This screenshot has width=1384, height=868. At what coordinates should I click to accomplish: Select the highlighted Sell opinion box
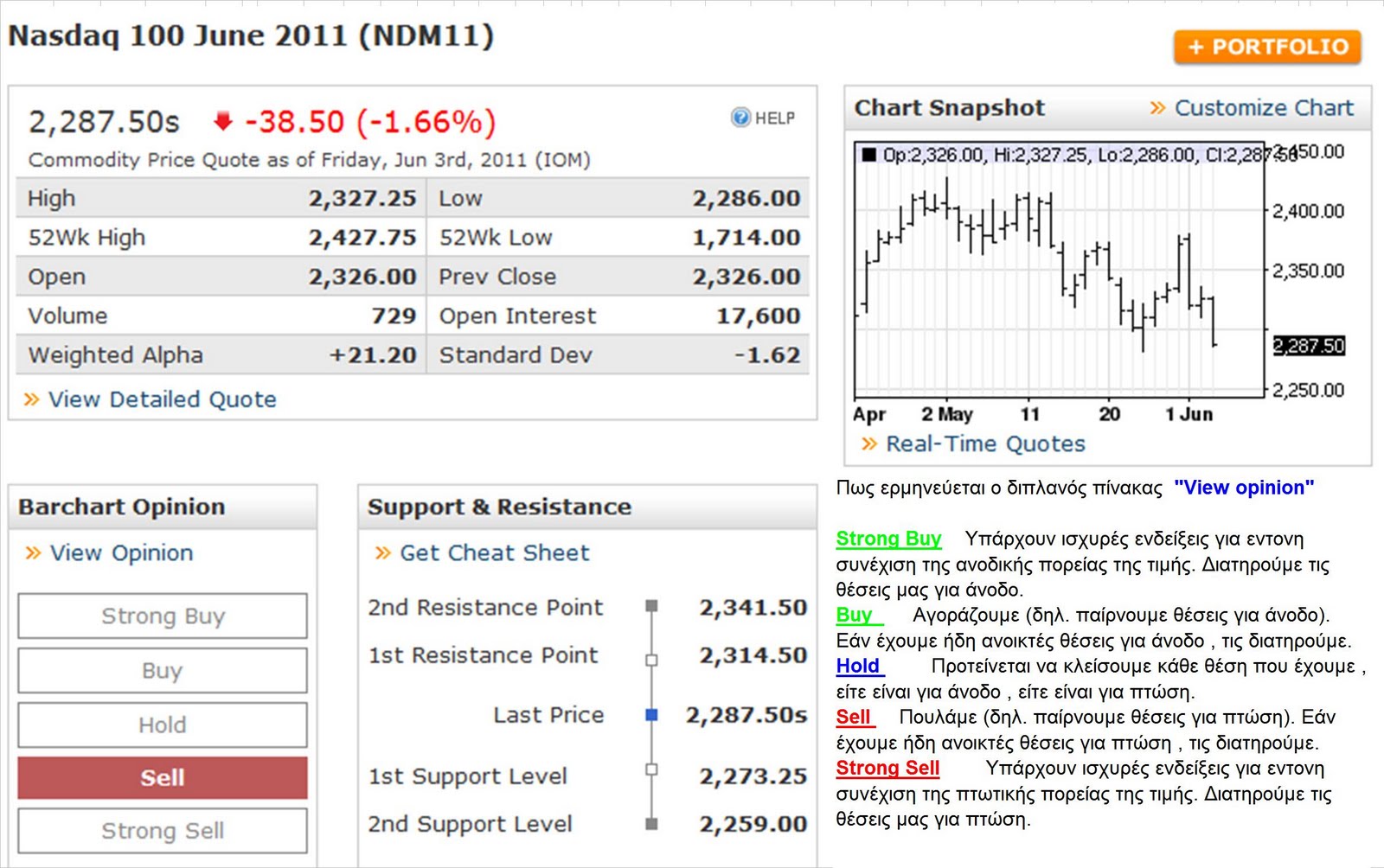[163, 777]
